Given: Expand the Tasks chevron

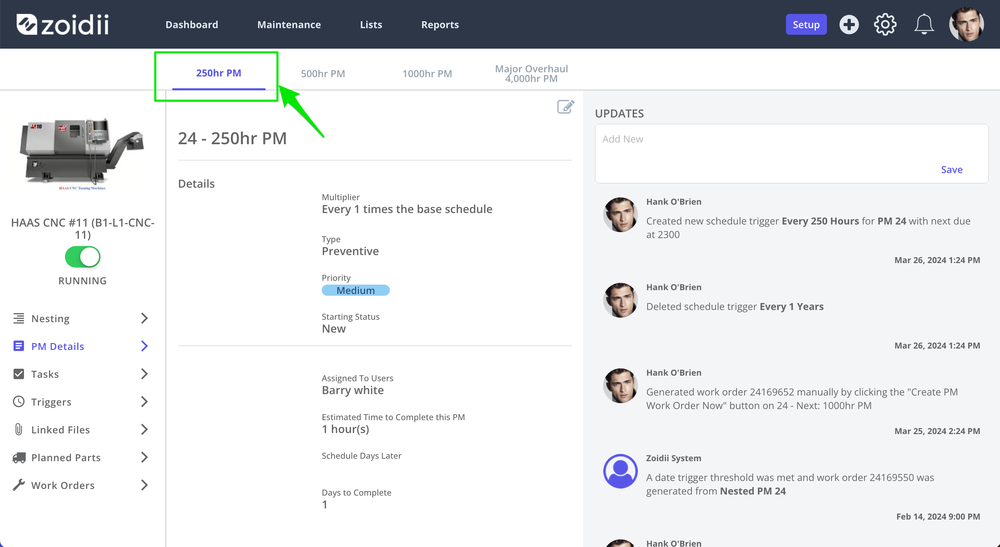Looking at the screenshot, I should coord(144,374).
